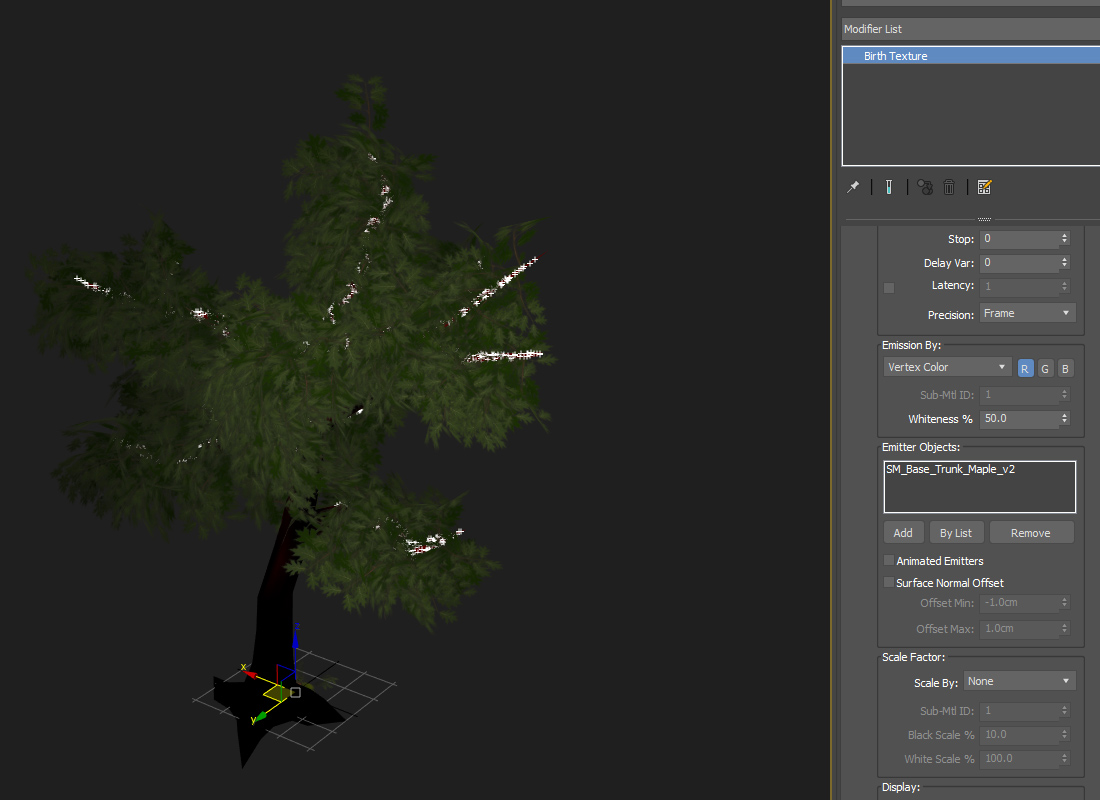
Task: Toggle Show End Result test tube icon
Action: [x=888, y=187]
